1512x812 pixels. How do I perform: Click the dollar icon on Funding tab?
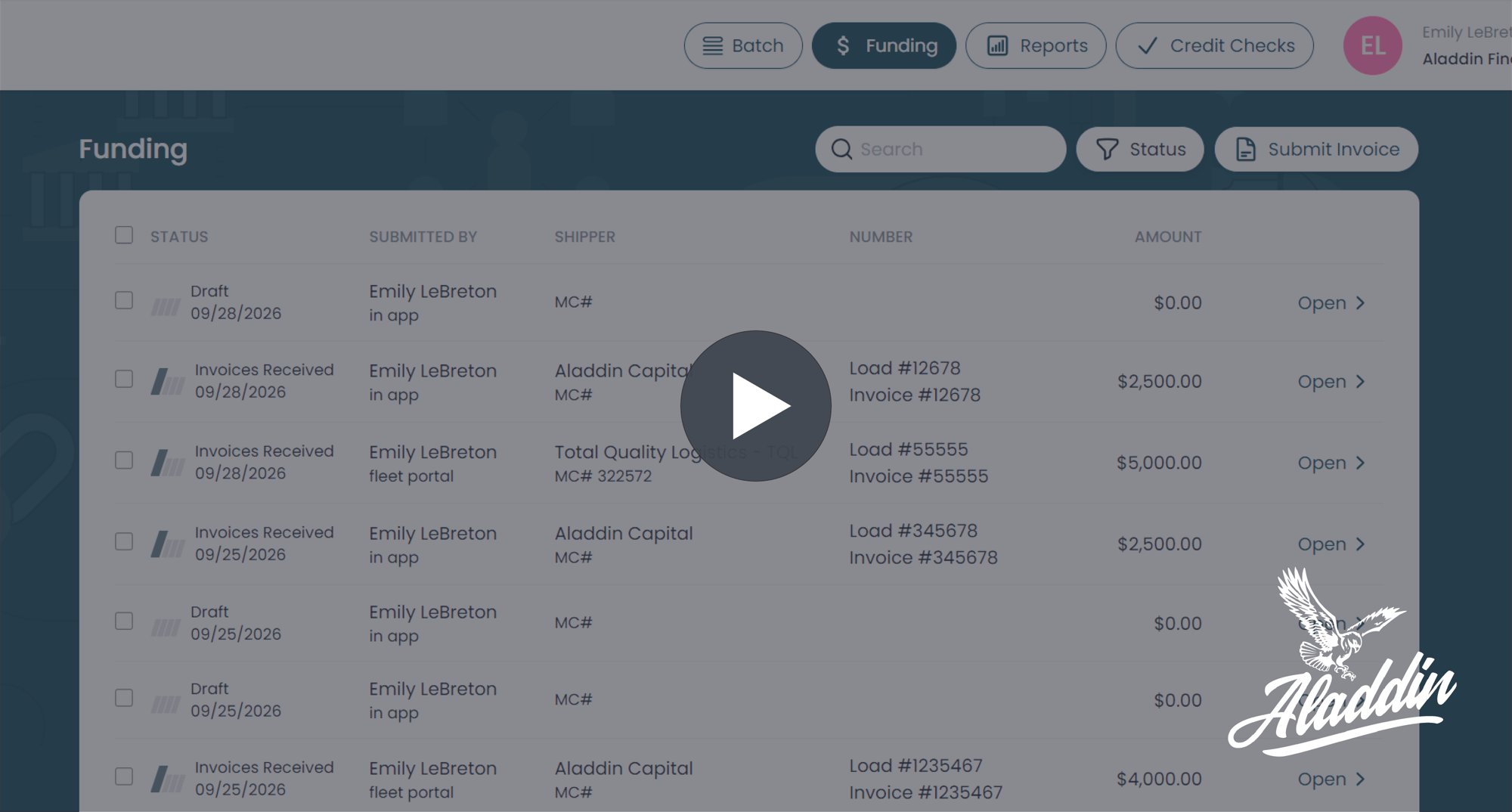pyautogui.click(x=843, y=45)
